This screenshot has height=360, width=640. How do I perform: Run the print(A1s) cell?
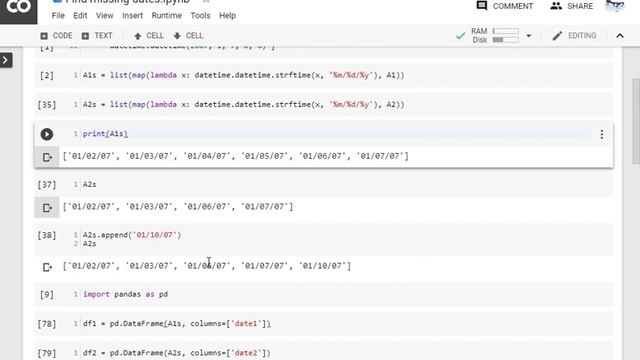47,134
